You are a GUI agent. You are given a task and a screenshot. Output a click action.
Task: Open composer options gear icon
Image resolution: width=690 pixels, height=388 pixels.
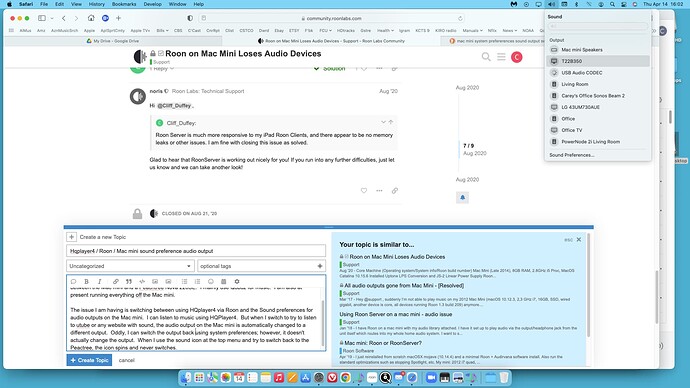click(x=237, y=282)
